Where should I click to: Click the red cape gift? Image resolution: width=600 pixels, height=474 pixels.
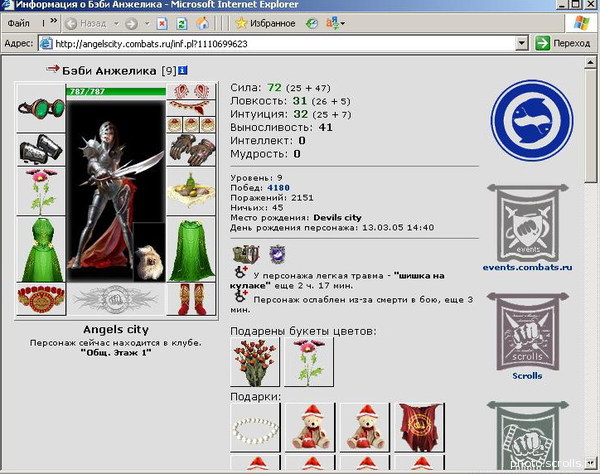click(419, 427)
